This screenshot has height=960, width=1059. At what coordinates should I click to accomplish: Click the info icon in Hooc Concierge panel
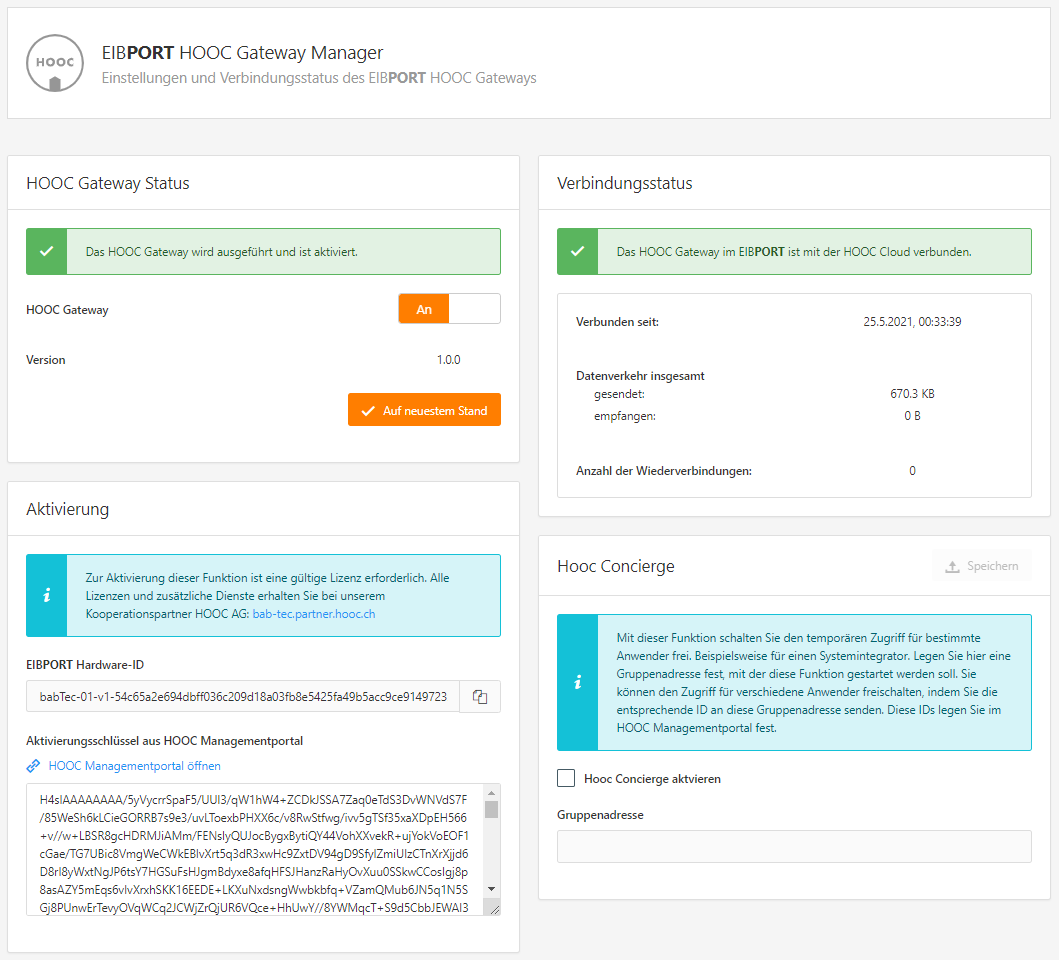tap(577, 683)
